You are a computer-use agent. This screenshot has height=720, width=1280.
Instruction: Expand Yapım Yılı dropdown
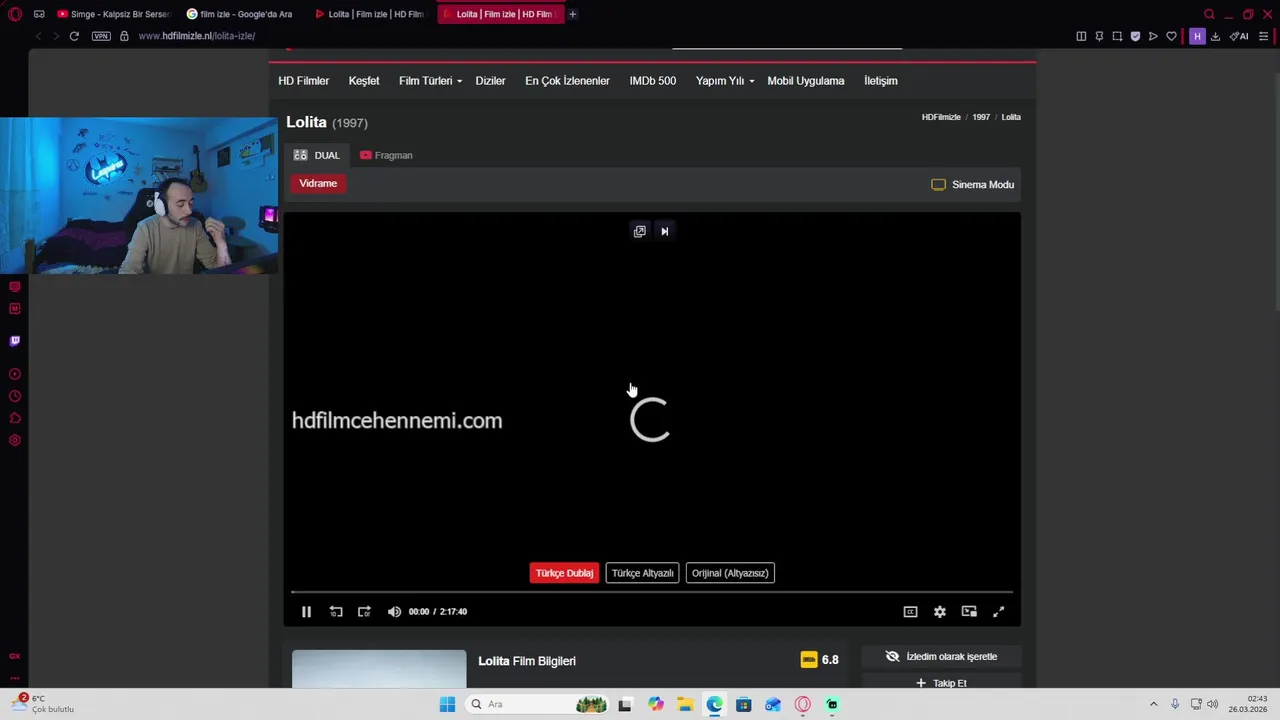[x=725, y=81]
